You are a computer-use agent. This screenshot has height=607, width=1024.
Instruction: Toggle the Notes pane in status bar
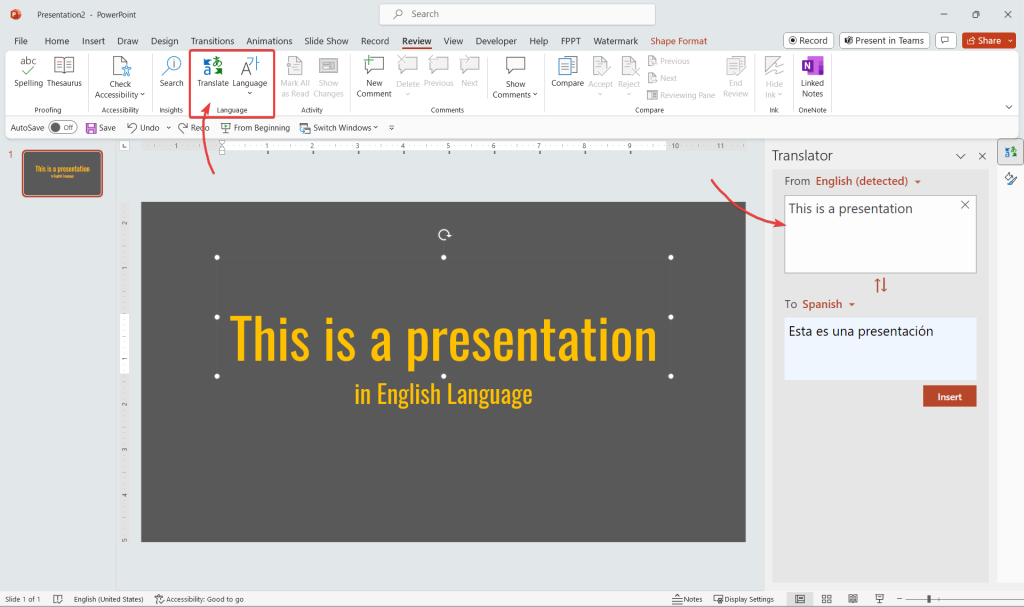click(686, 599)
